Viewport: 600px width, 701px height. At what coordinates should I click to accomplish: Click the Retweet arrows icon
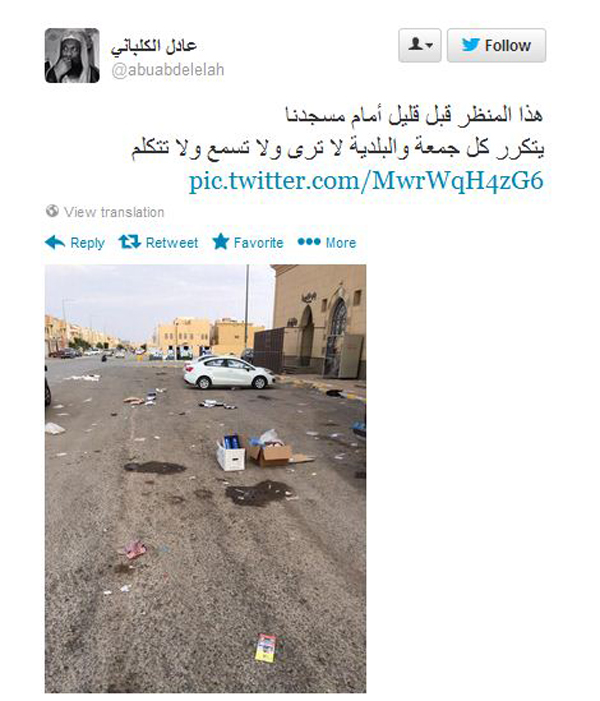pos(130,242)
